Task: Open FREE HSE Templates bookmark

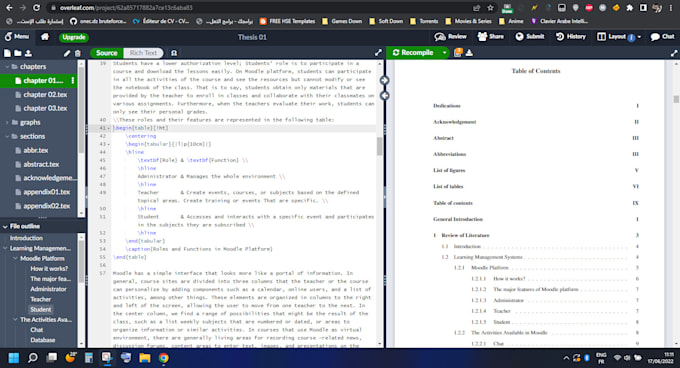Action: [287, 21]
